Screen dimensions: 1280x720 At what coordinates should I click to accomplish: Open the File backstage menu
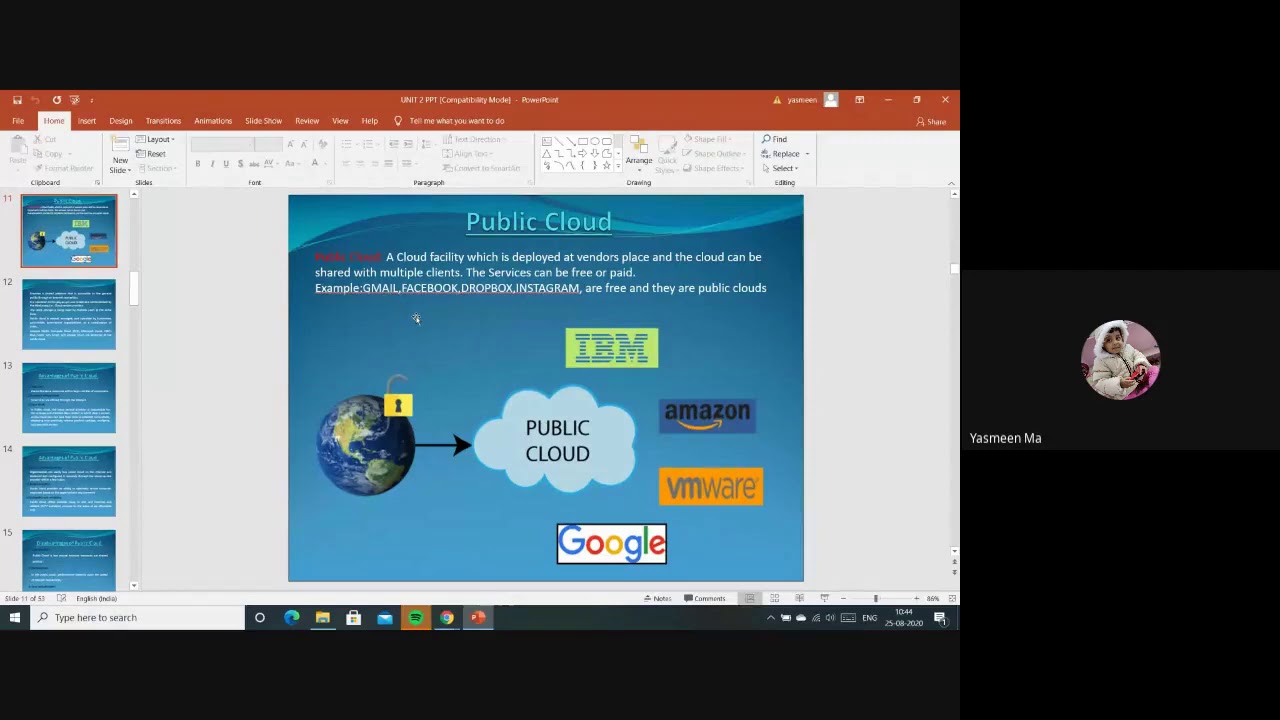18,121
